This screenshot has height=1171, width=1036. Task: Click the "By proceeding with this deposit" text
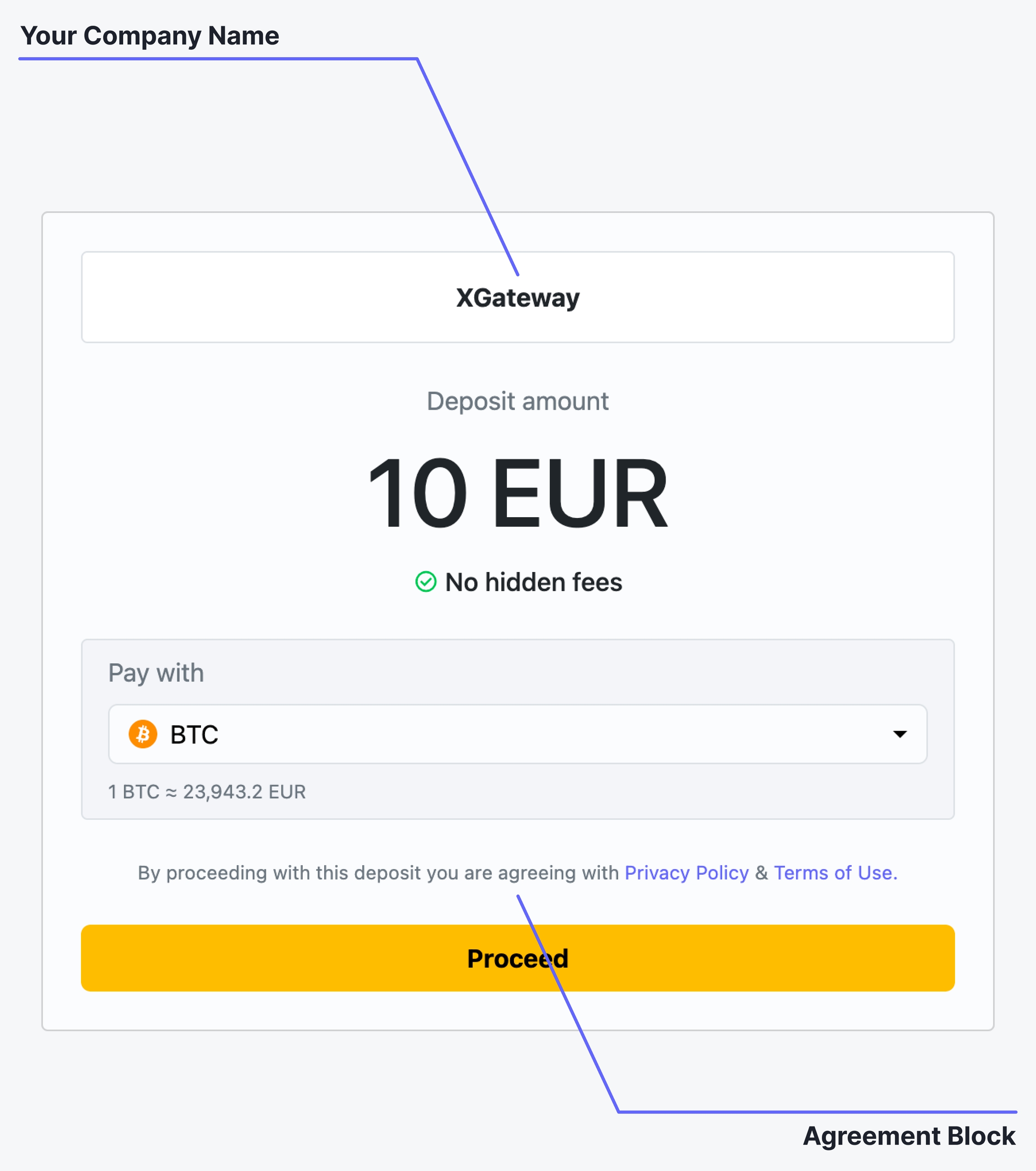click(378, 872)
